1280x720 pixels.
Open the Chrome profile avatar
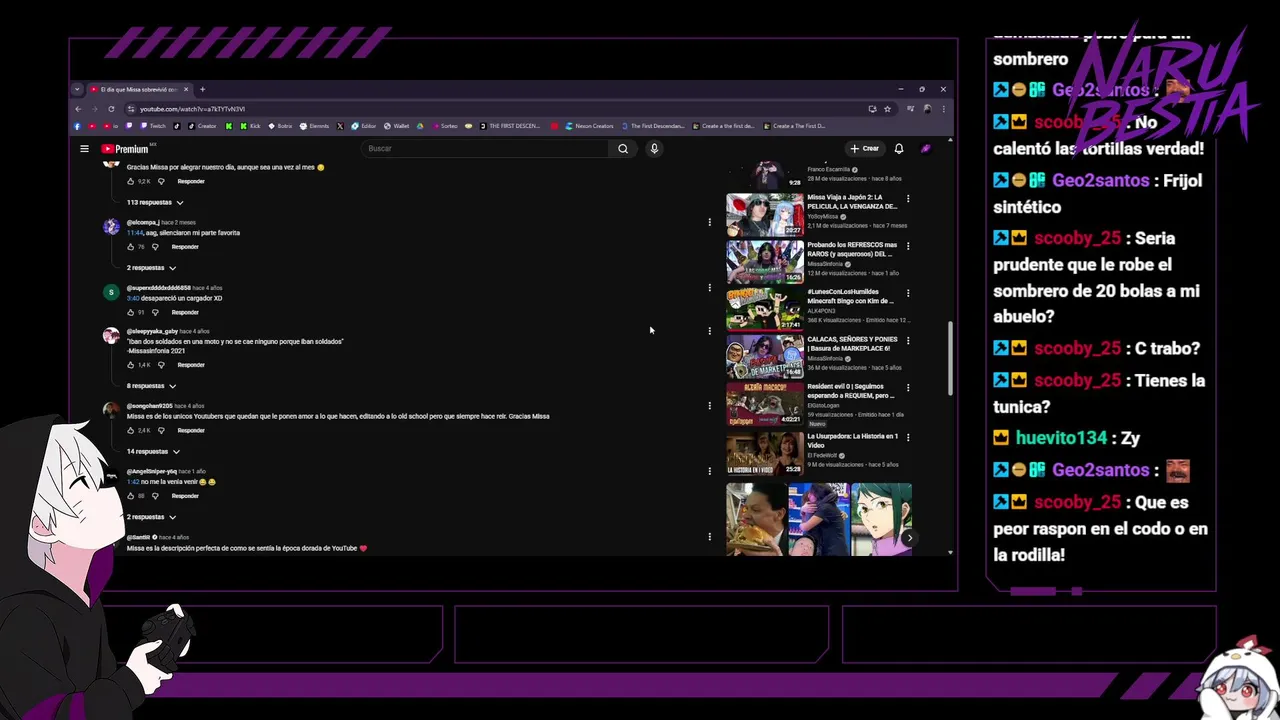click(927, 109)
